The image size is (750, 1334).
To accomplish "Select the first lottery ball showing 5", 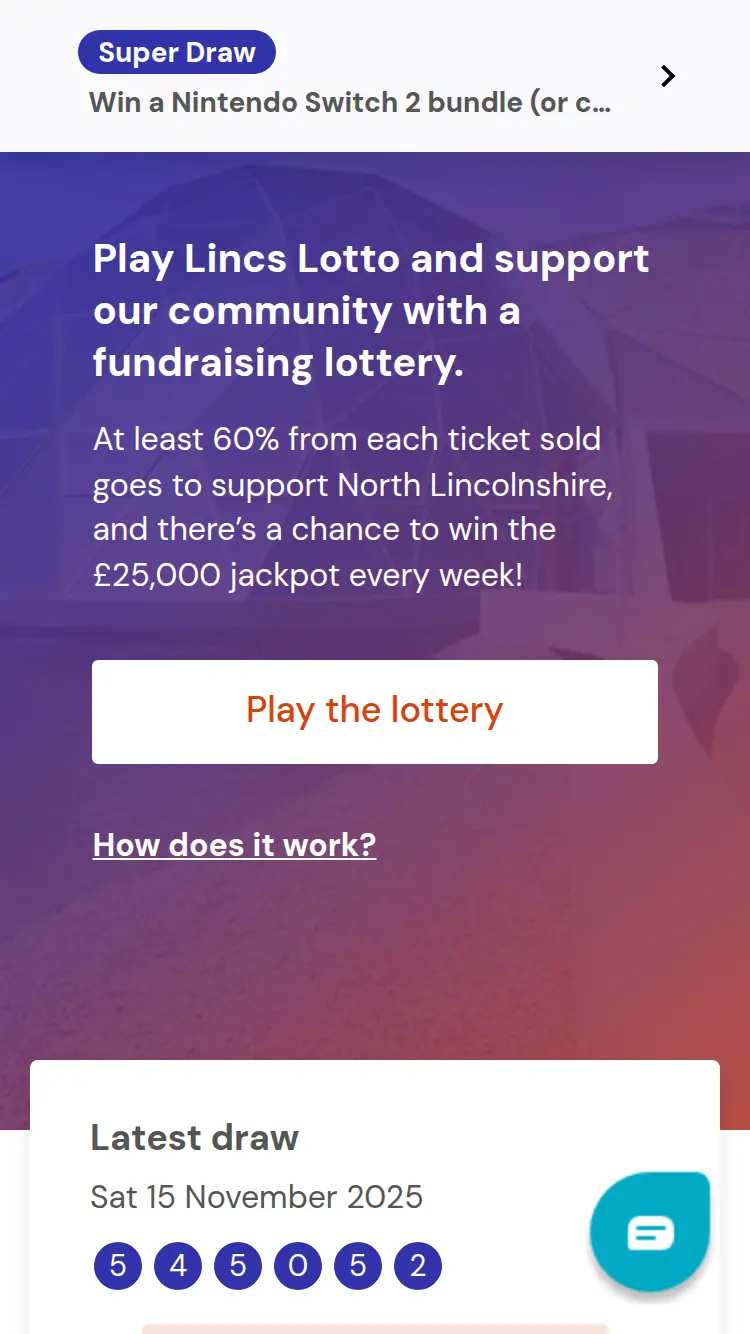I will tap(117, 1265).
